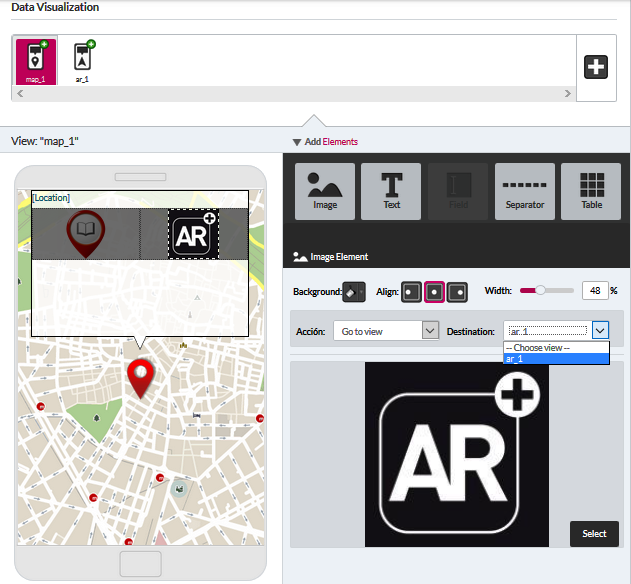Open the Destination dropdown arrow
This screenshot has height=584, width=631.
pyautogui.click(x=600, y=331)
